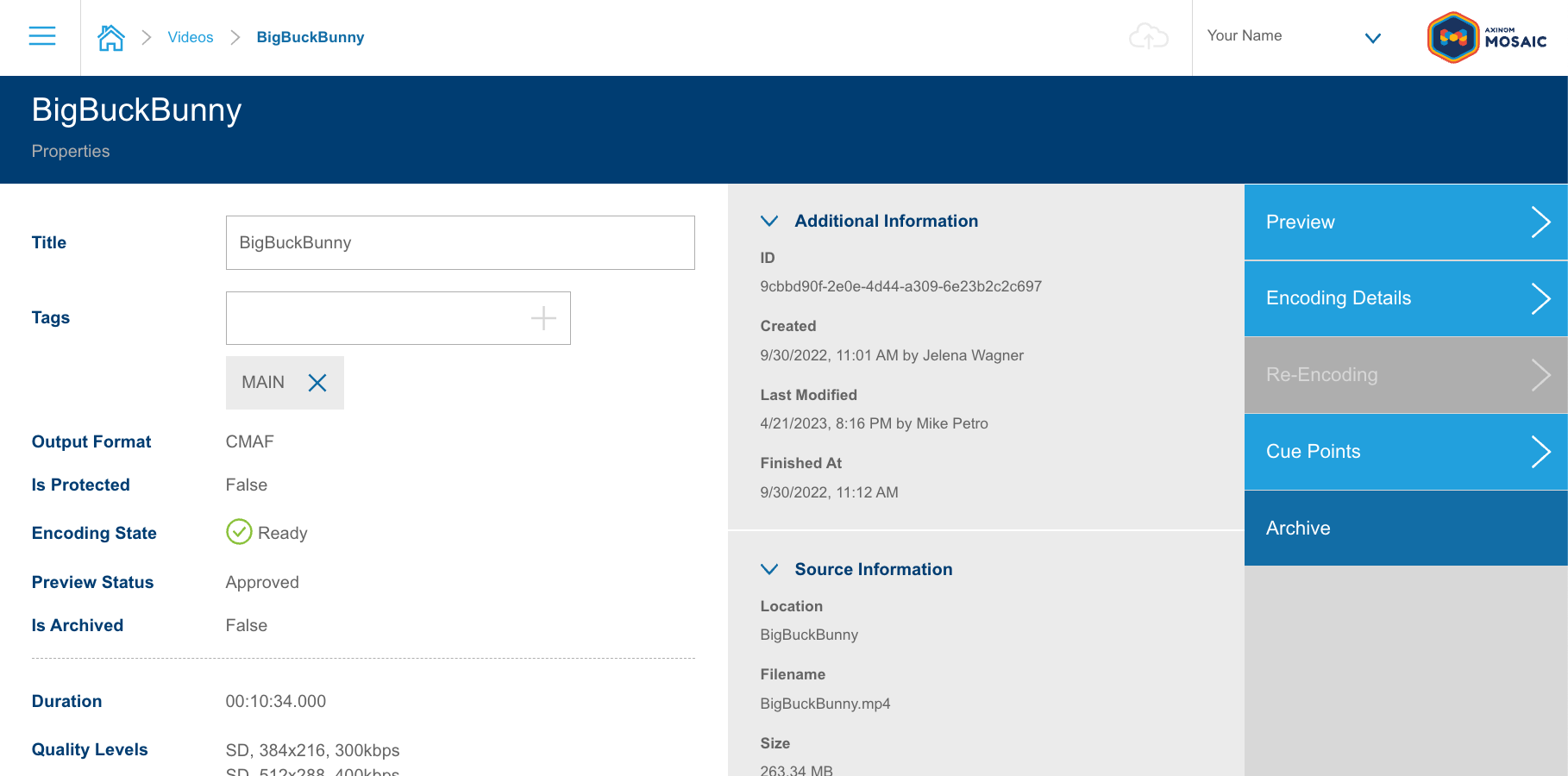Click the Cue Points arrow chevron
This screenshot has height=776, width=1568.
(1540, 452)
